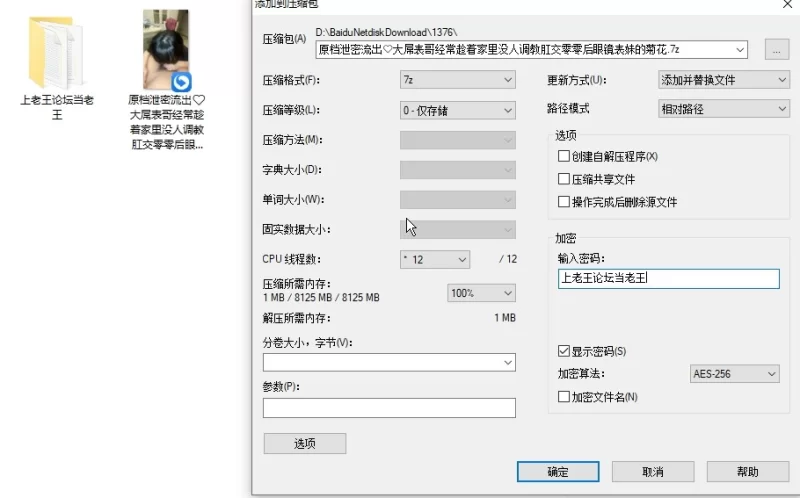Expand the 分卷大小 volume size combo box
The width and height of the screenshot is (800, 498).
(x=389, y=362)
